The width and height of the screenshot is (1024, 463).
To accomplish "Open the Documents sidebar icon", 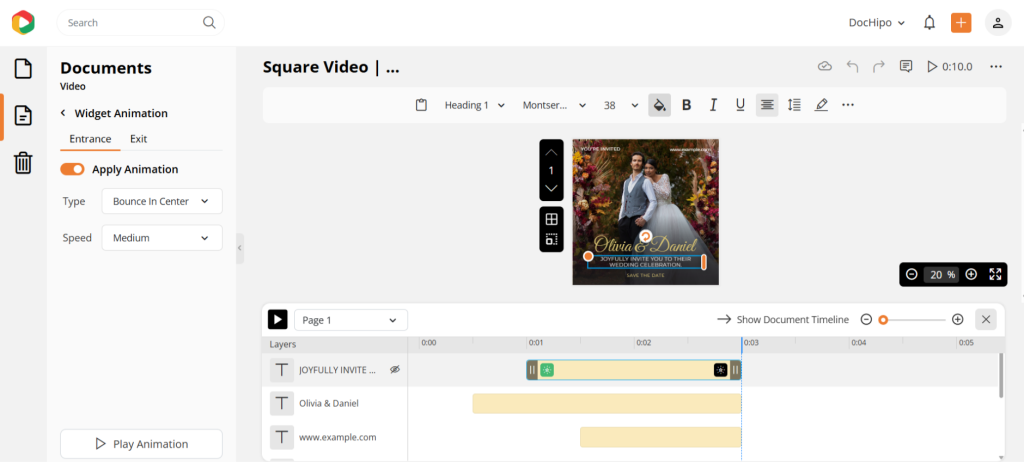I will pos(23,116).
